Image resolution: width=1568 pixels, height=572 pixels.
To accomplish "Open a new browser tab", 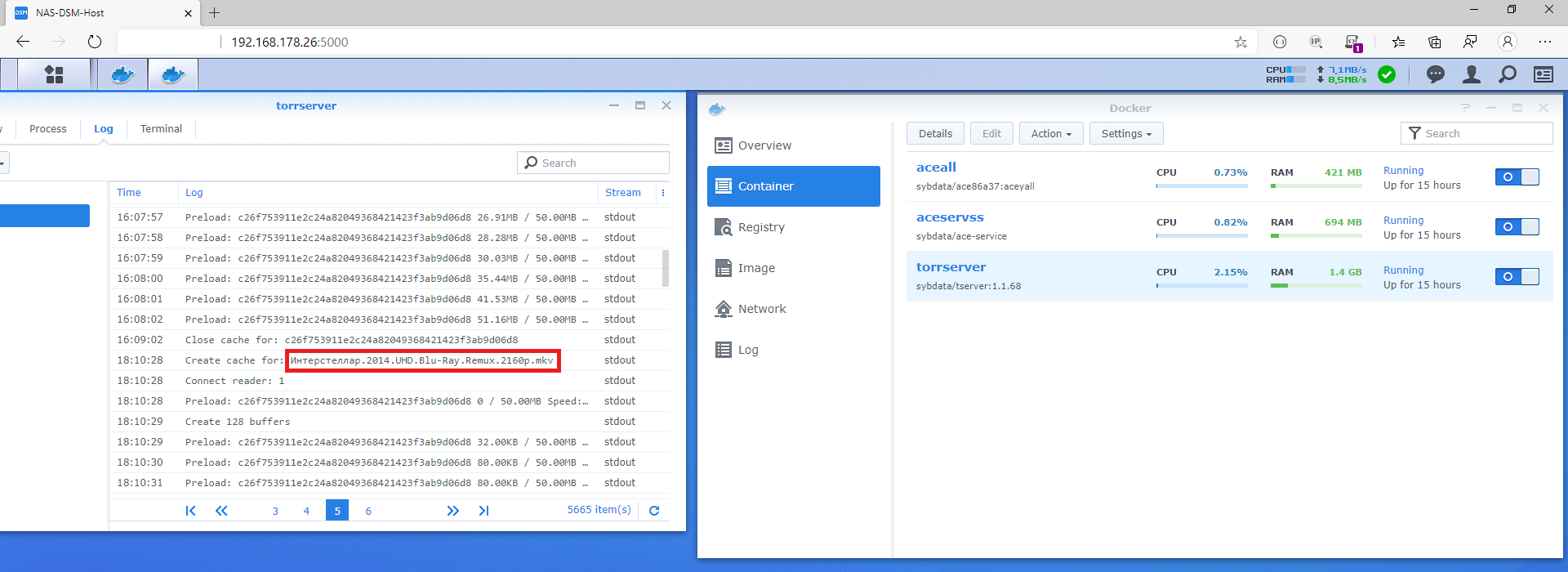I will click(x=214, y=12).
